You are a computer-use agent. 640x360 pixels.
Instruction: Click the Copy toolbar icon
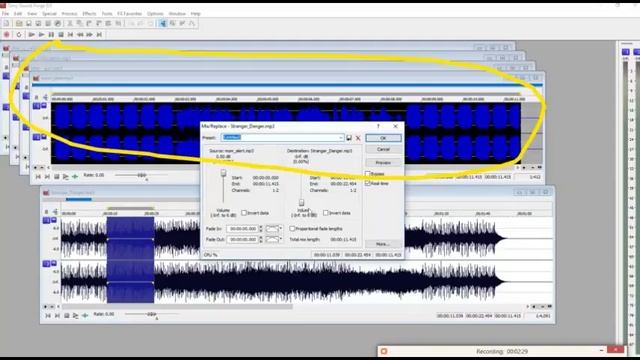(80, 24)
